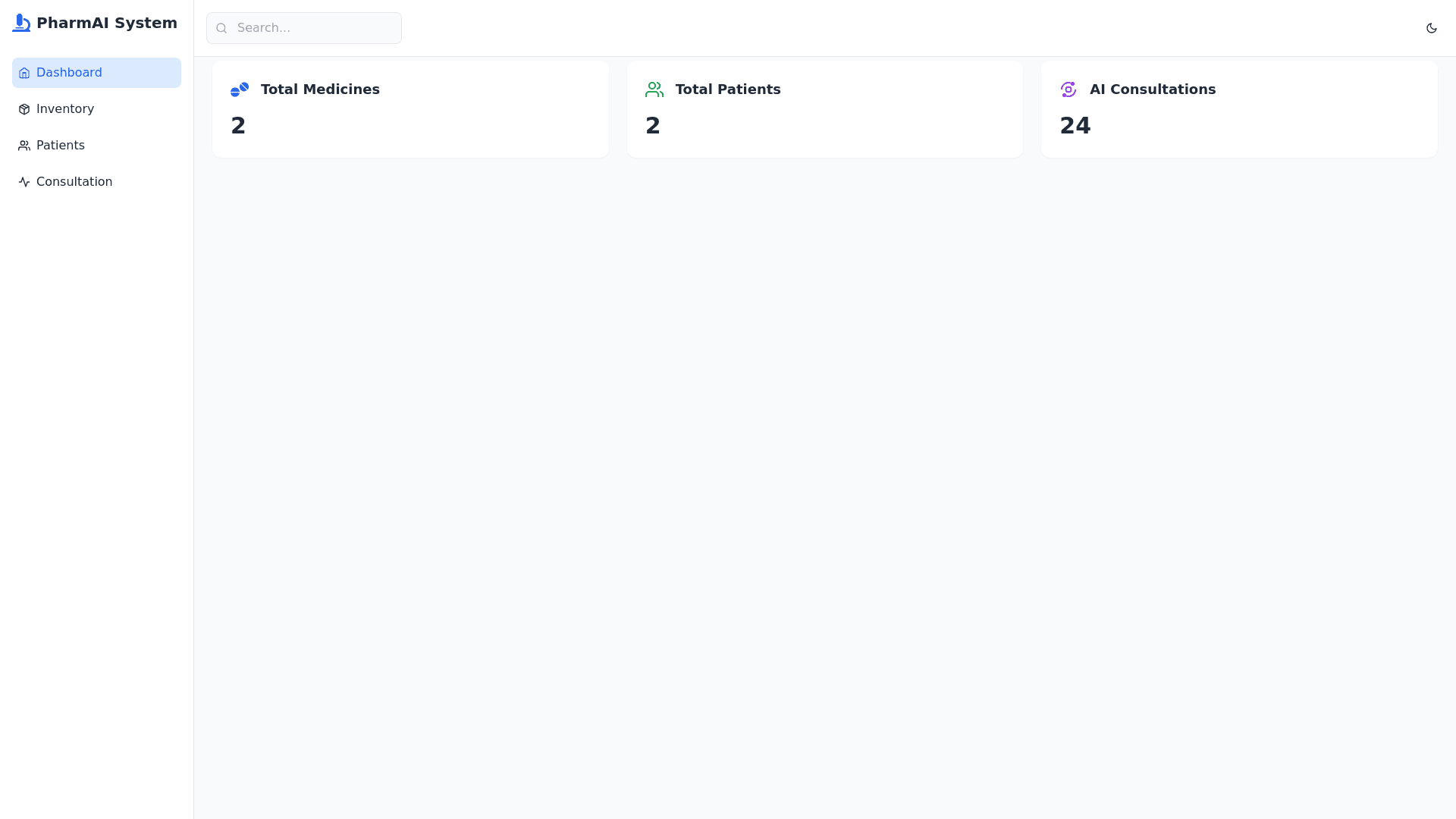Image resolution: width=1456 pixels, height=819 pixels.
Task: Click the purple AI Consultations icon
Action: [x=1068, y=89]
